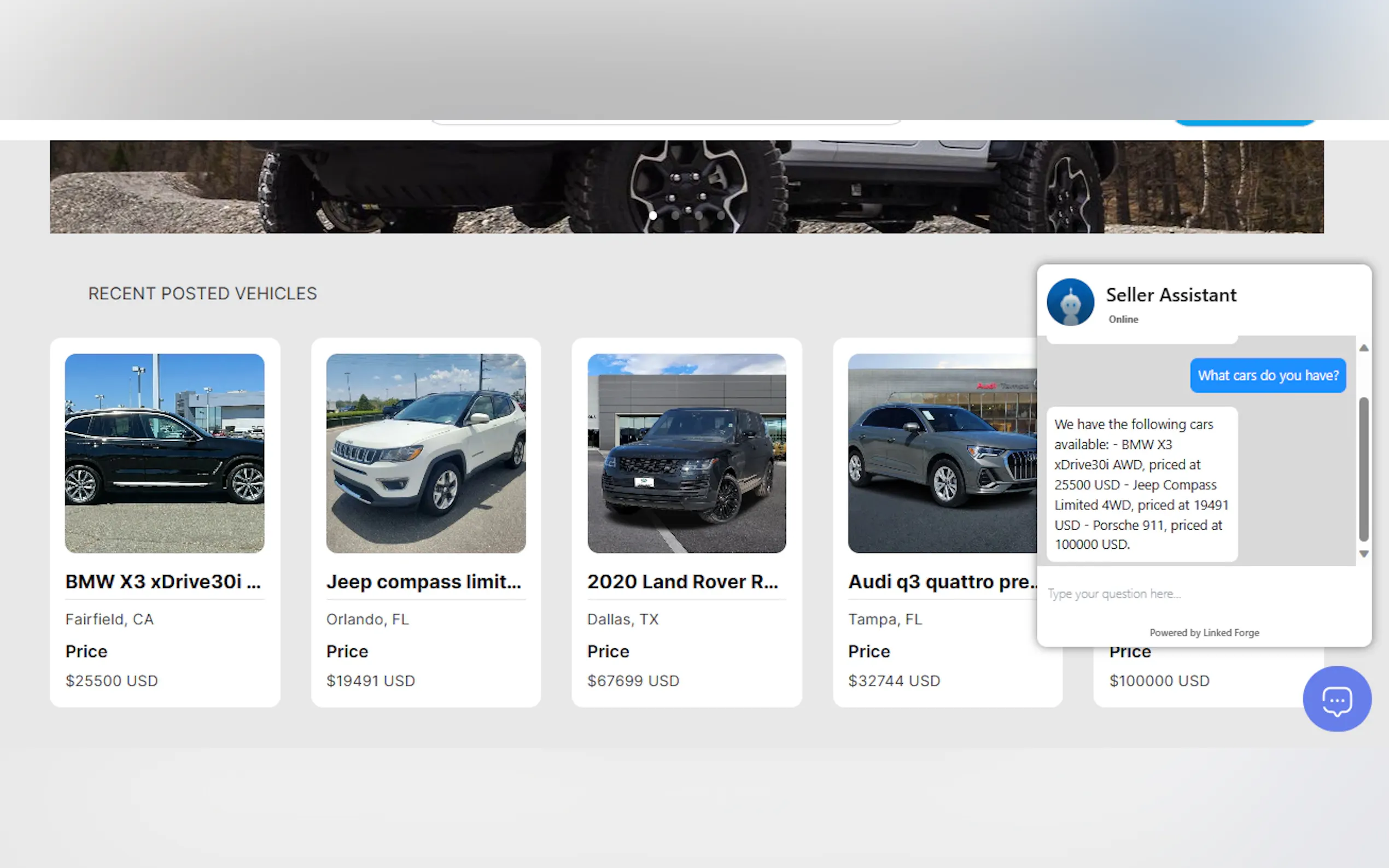Select the second carousel indicator dot
The image size is (1389, 868).
[675, 215]
